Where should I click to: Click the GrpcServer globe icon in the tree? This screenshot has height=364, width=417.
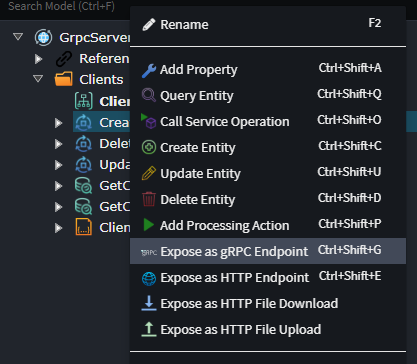[43, 37]
